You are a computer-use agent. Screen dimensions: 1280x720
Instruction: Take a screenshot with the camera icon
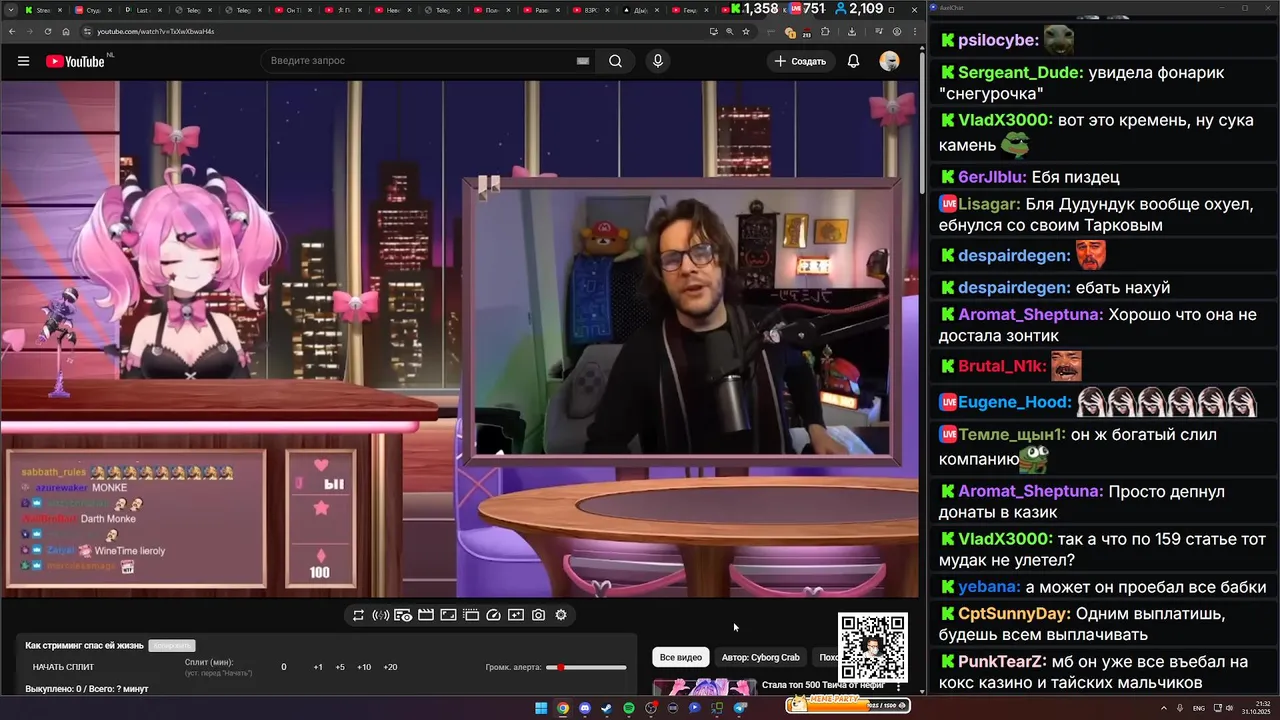pyautogui.click(x=538, y=615)
